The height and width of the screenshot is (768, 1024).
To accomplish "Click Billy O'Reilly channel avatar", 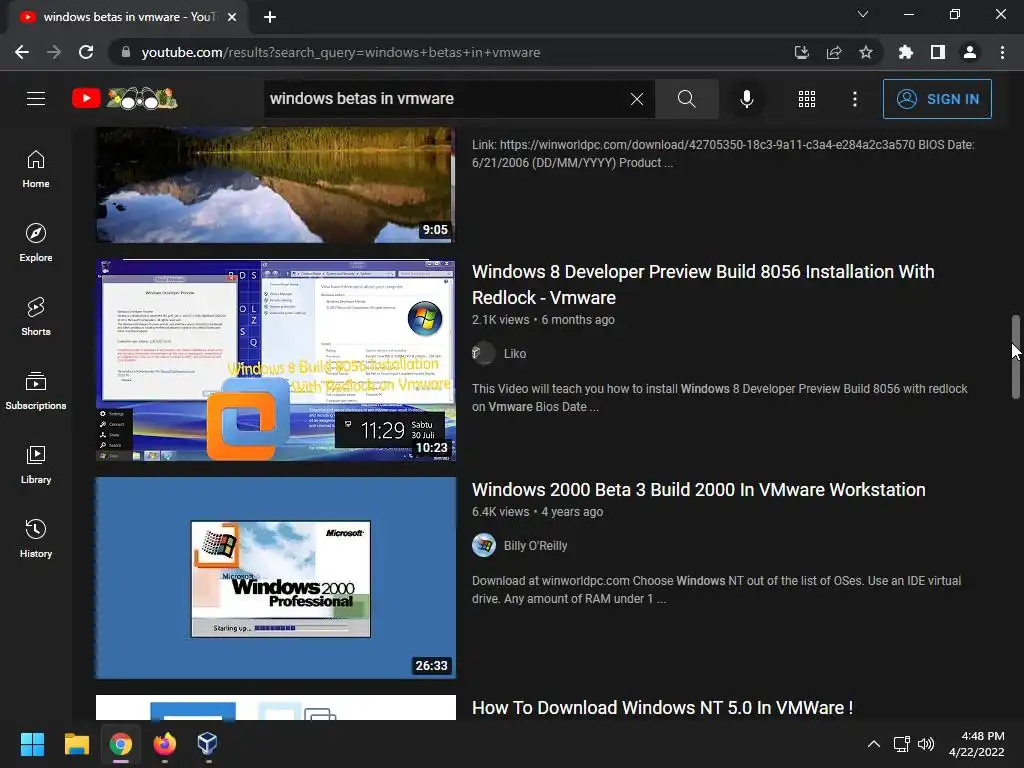I will 483,545.
